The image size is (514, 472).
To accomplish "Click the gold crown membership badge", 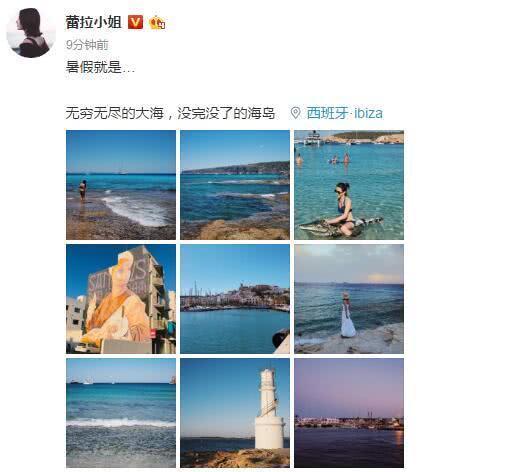I will (157, 23).
